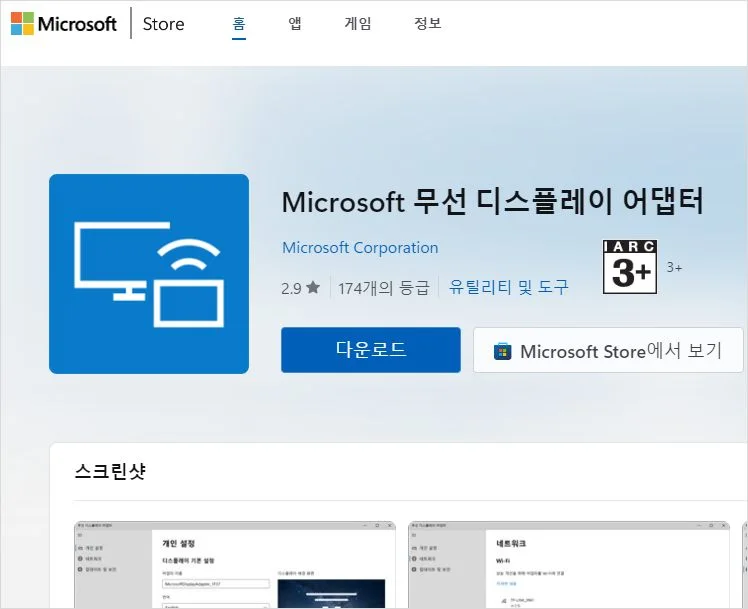The width and height of the screenshot is (748, 609).
Task: Click the wireless display adapter app icon
Action: pyautogui.click(x=149, y=273)
